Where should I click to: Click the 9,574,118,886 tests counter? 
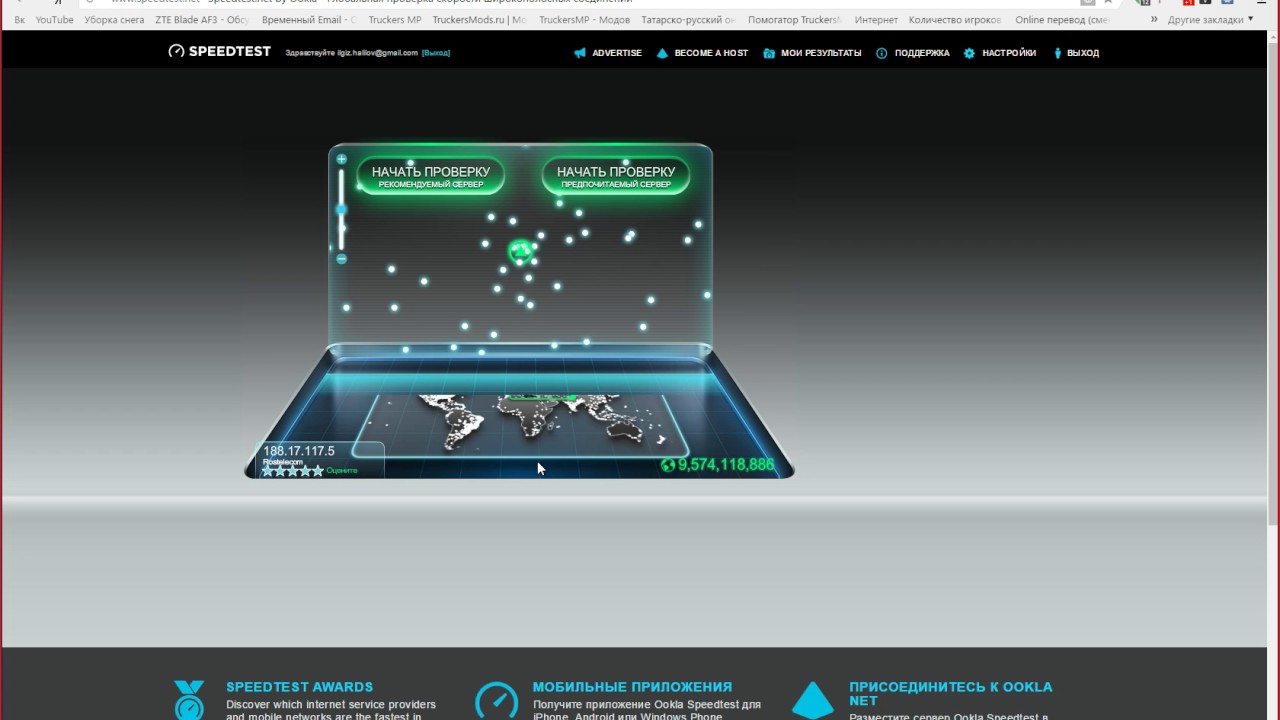(726, 465)
